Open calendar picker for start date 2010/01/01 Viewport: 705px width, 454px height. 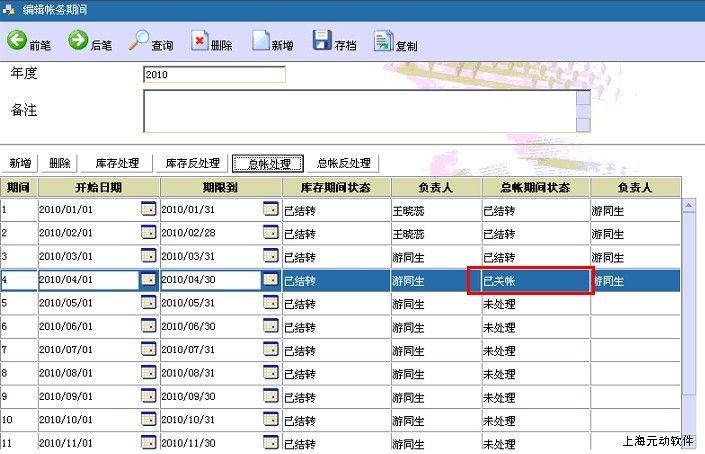(148, 209)
